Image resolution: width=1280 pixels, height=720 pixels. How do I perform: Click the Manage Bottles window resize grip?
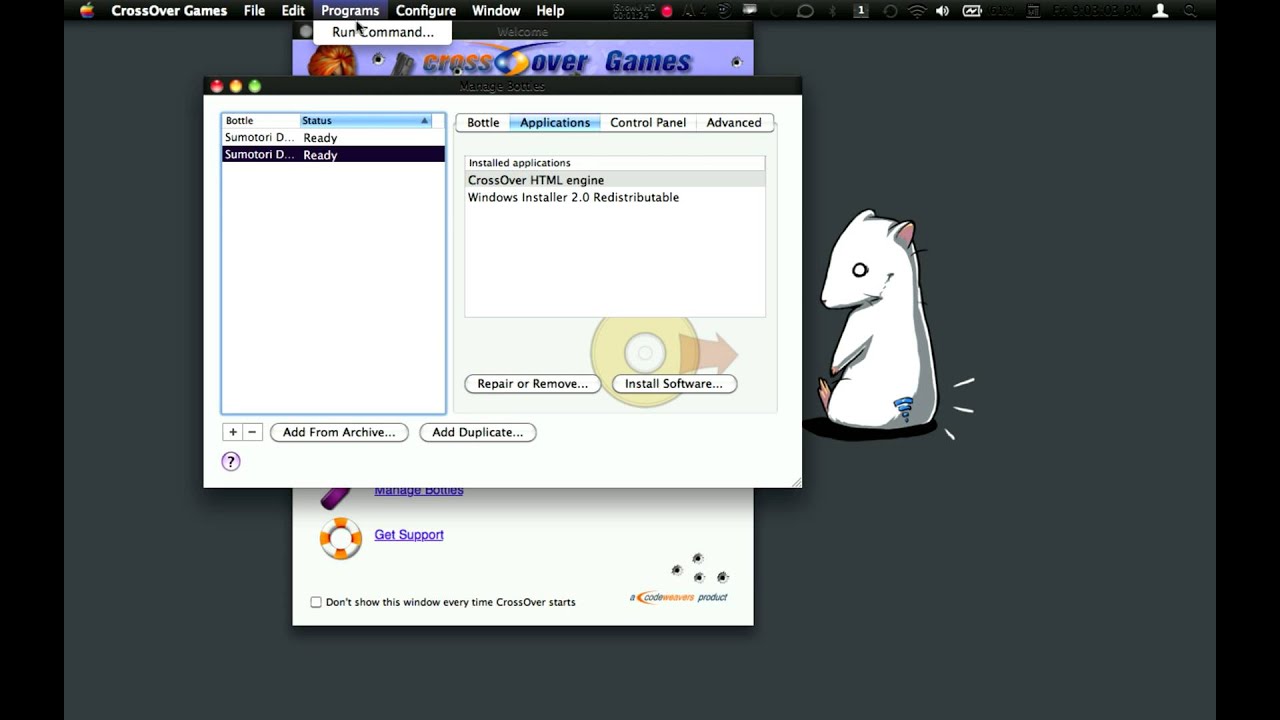796,482
